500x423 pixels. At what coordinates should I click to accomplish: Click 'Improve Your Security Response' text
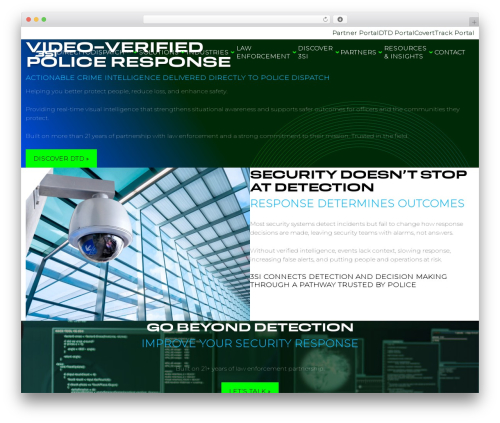coord(250,343)
